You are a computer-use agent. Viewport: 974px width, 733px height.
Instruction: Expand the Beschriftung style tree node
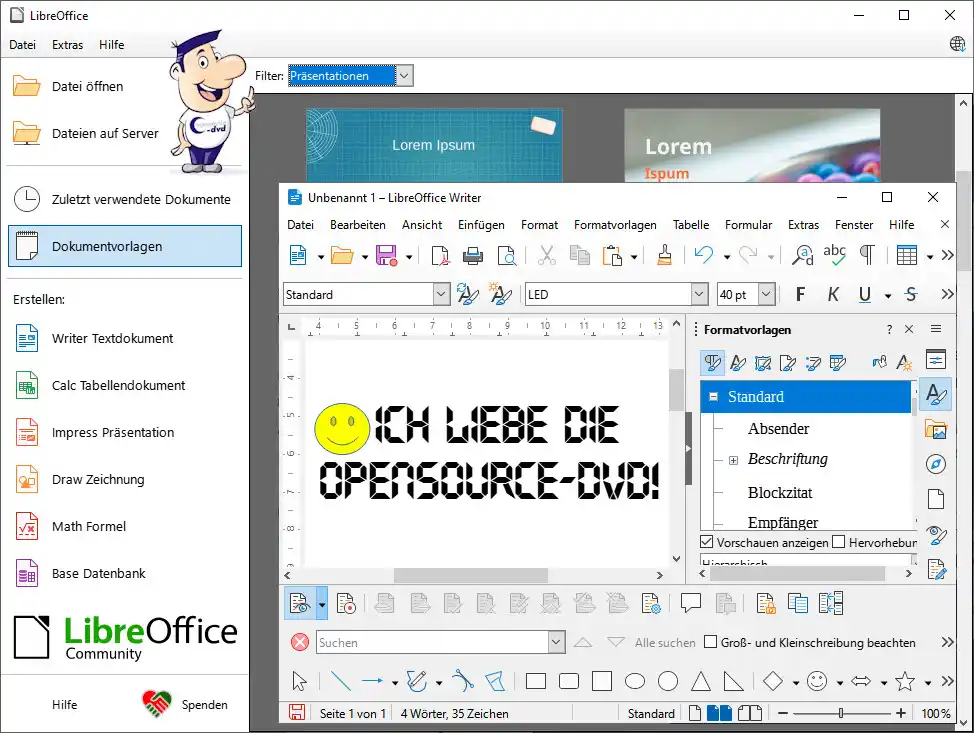click(734, 460)
